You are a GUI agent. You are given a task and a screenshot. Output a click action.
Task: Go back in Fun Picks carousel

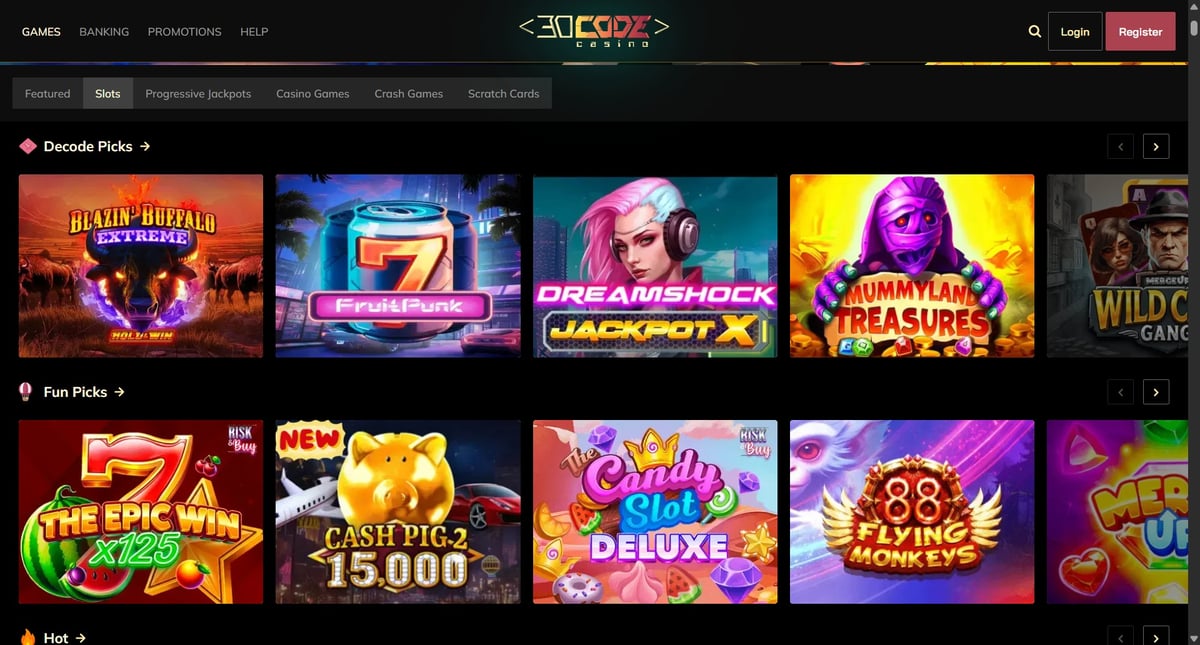(1121, 392)
